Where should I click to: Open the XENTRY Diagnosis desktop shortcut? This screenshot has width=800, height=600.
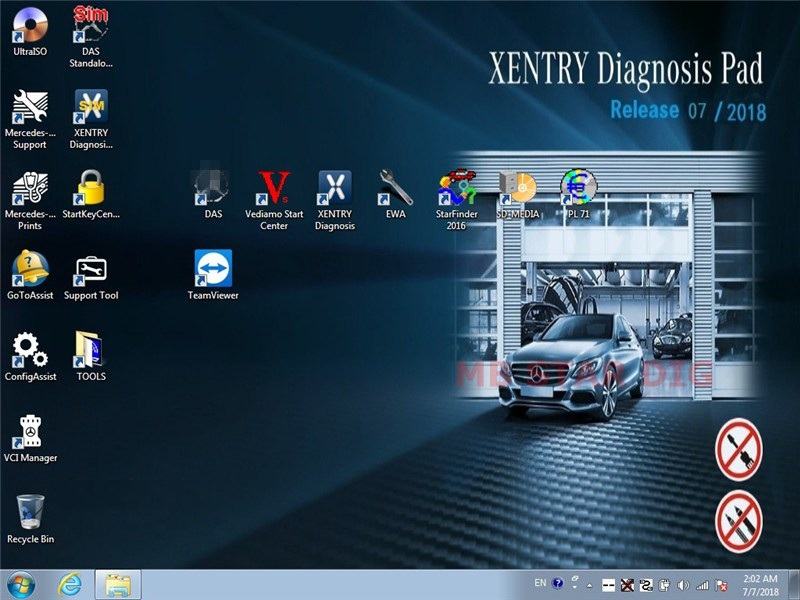[x=335, y=188]
